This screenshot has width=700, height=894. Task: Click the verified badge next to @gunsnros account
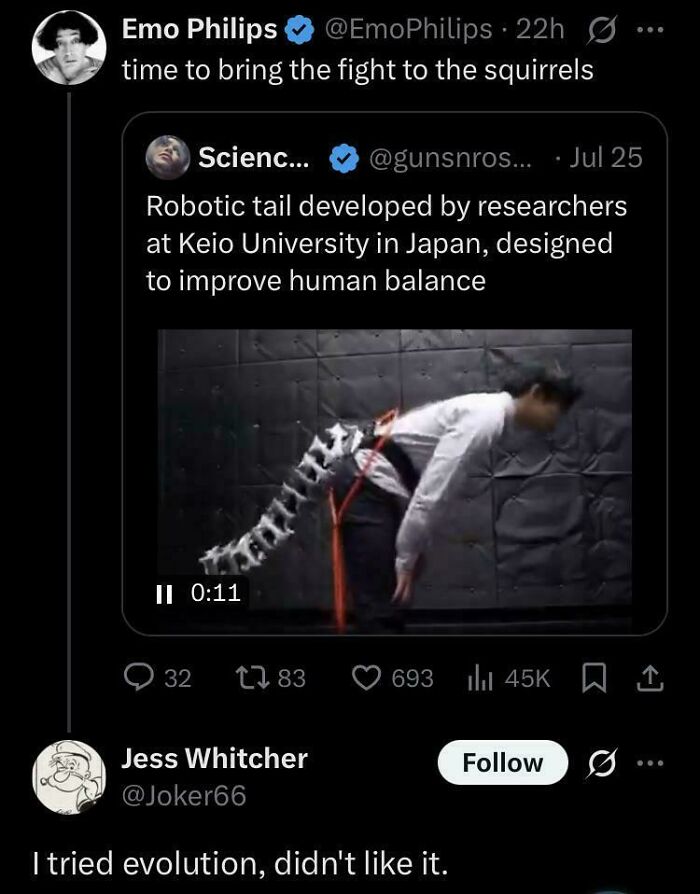click(x=345, y=157)
